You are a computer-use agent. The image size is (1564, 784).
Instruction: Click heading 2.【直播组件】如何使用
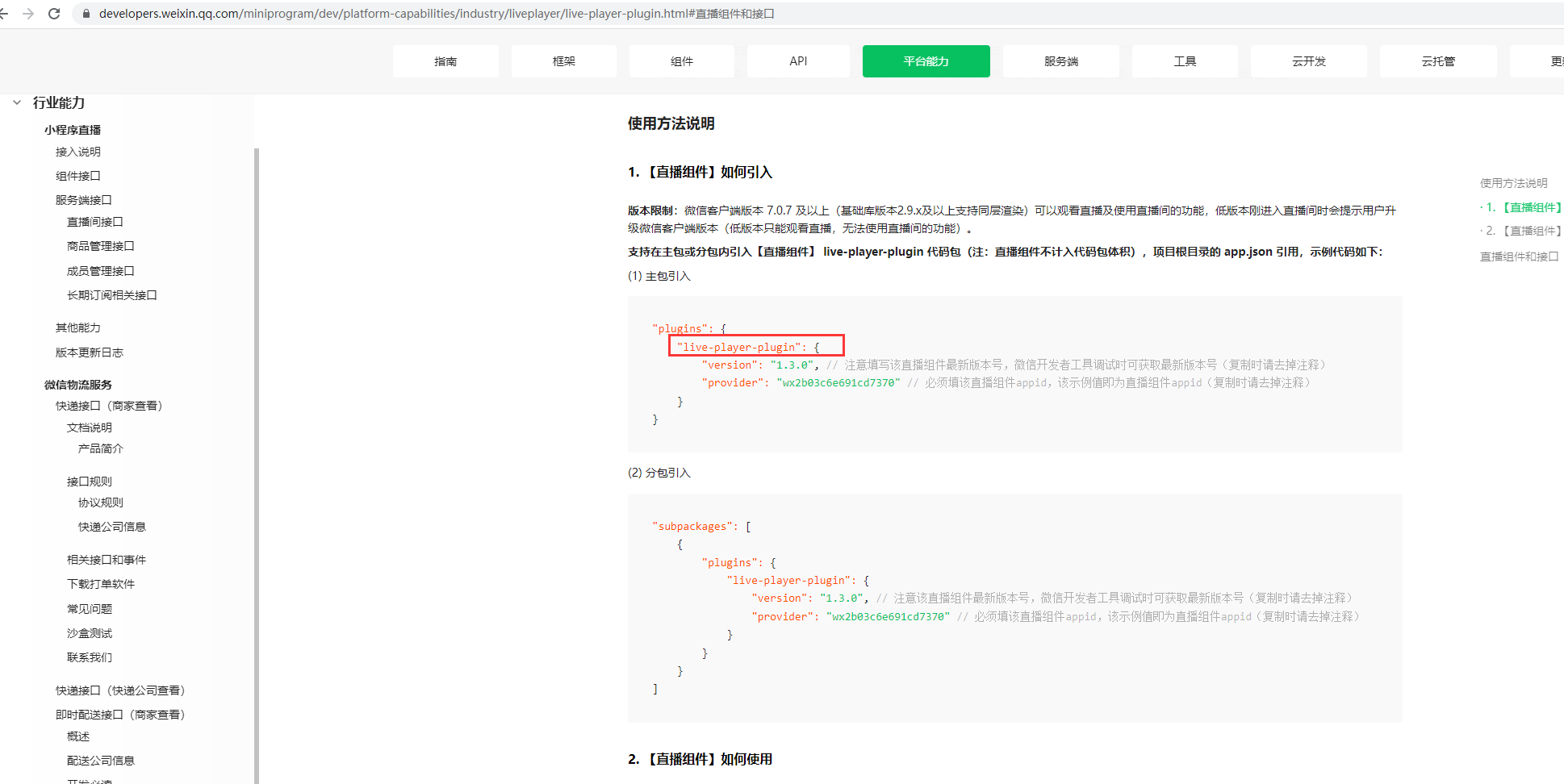coord(700,759)
